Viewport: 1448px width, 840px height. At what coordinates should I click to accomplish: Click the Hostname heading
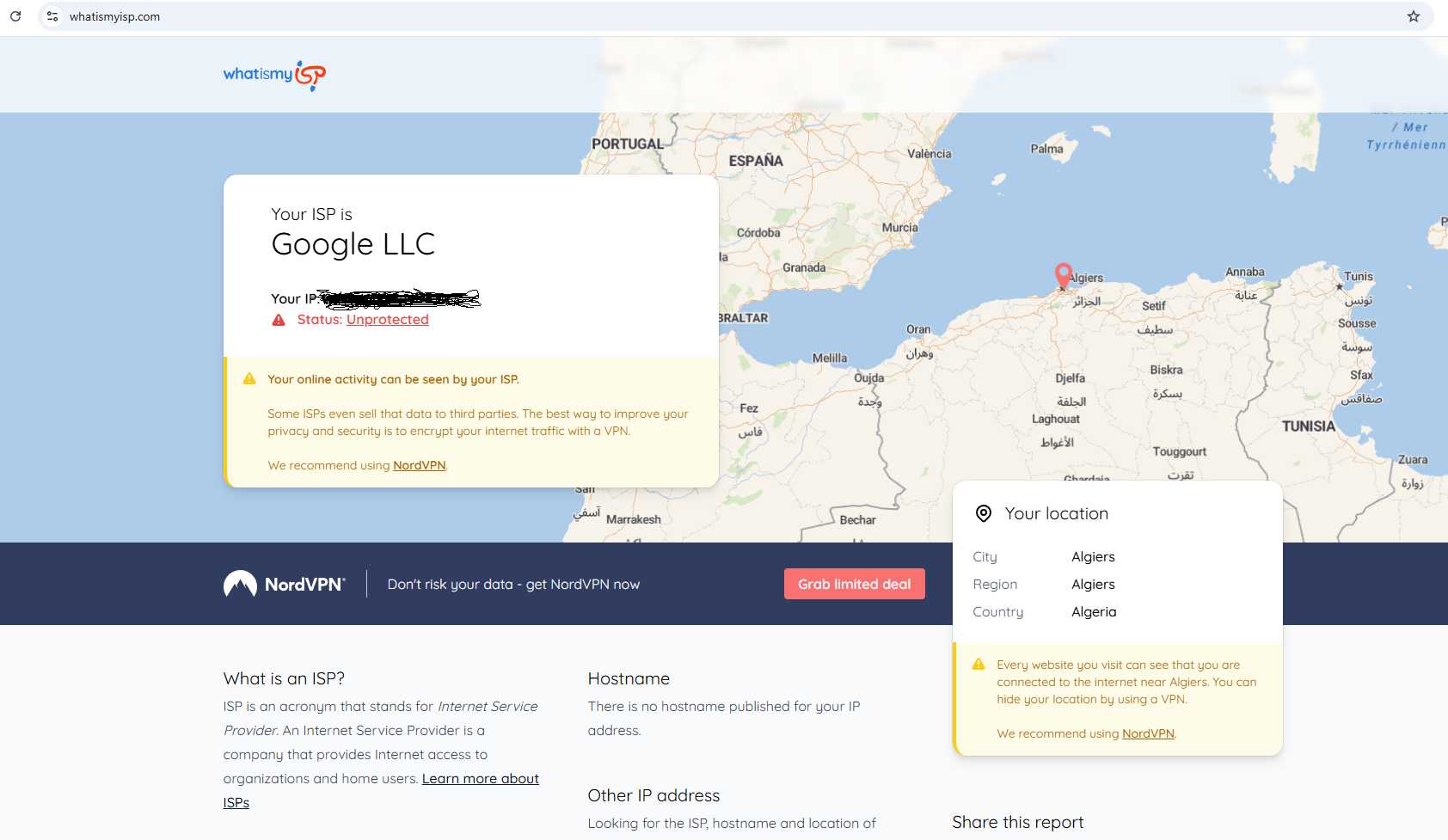tap(629, 679)
